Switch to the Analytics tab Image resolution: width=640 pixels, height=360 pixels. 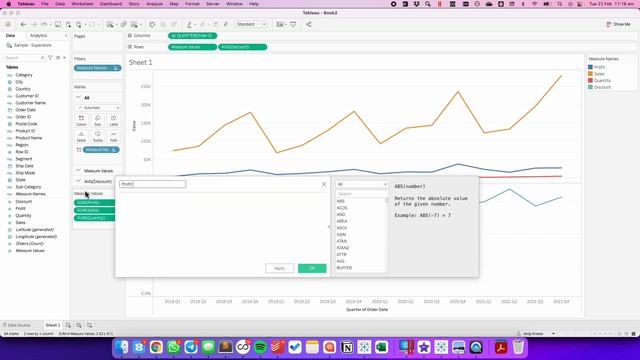pos(39,36)
